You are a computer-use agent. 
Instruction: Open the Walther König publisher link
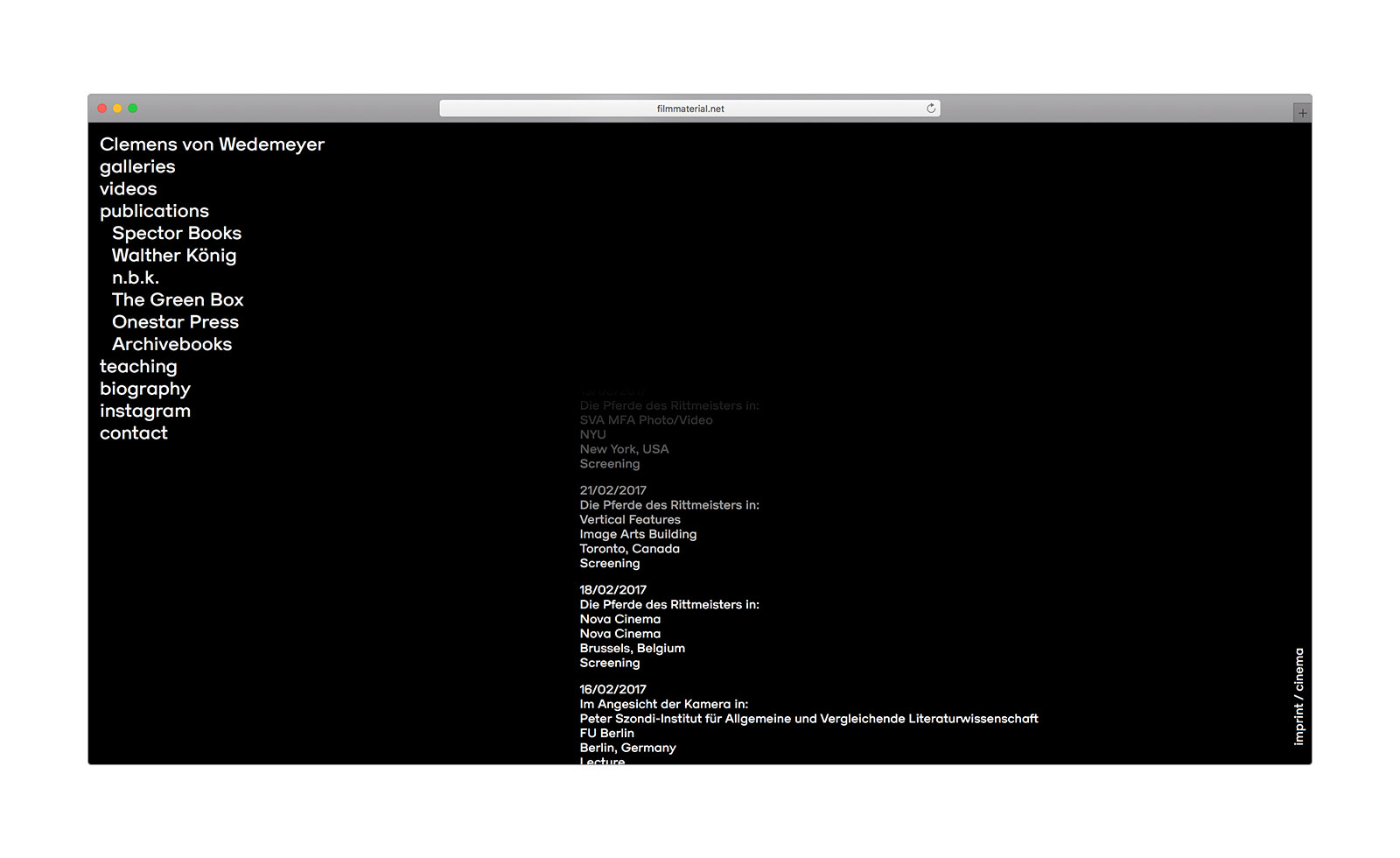(x=174, y=256)
